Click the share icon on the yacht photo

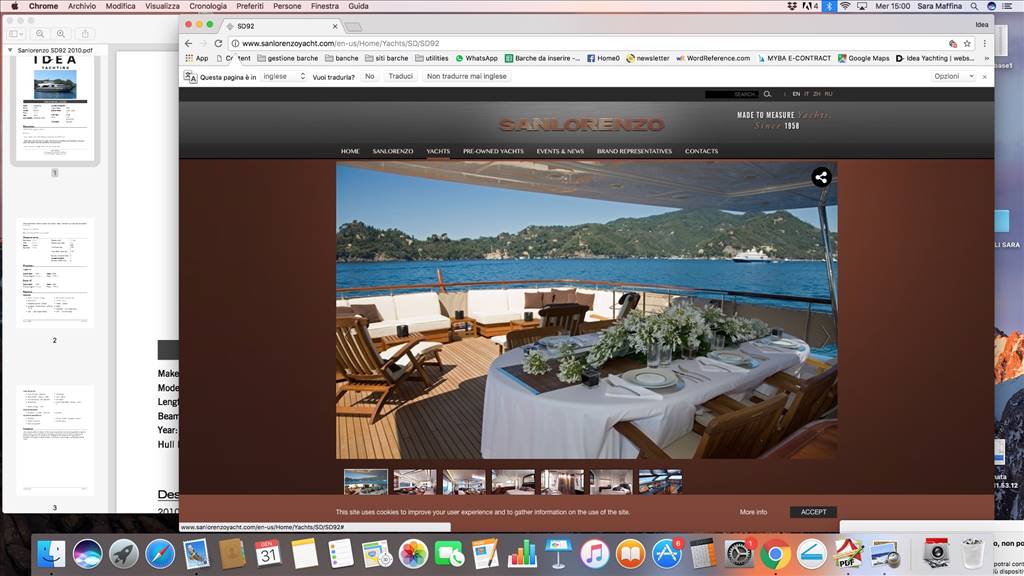[x=821, y=177]
